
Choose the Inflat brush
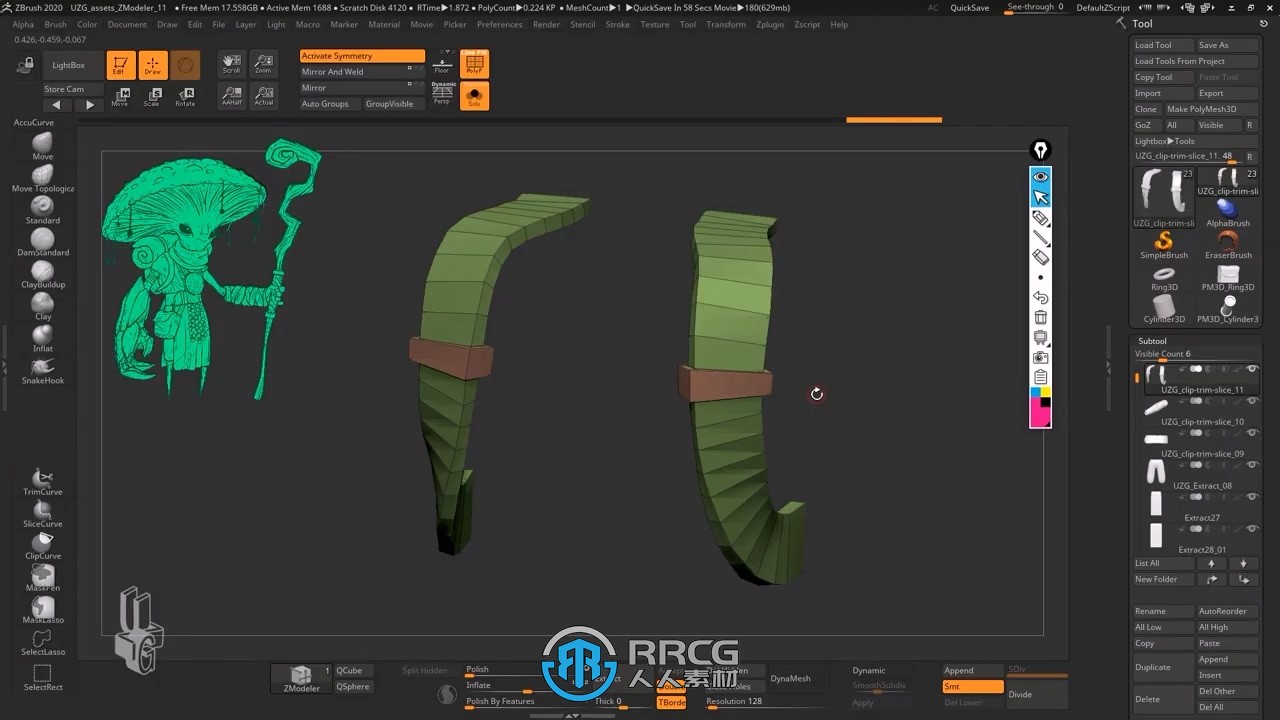point(42,337)
